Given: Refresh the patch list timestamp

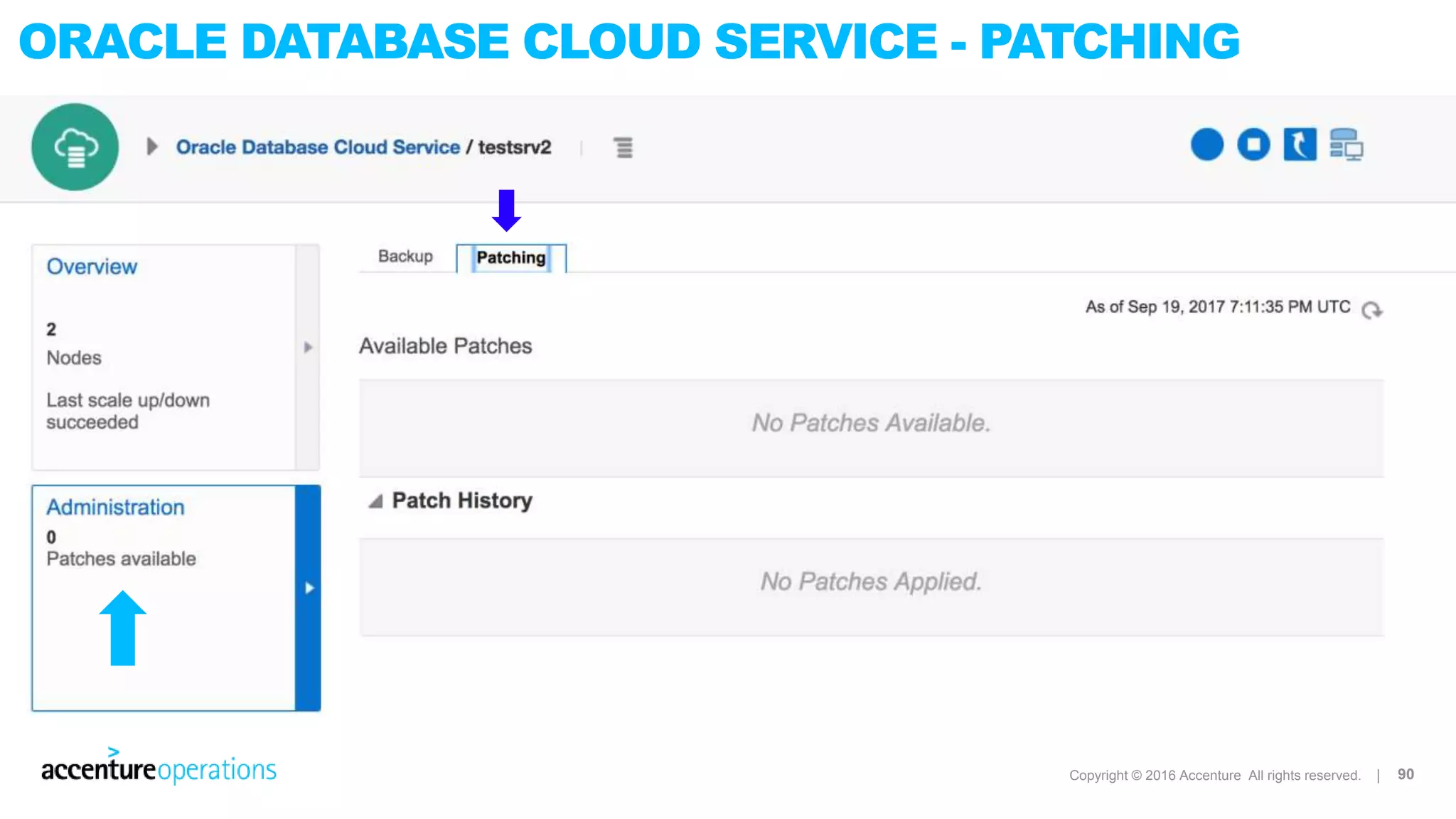Looking at the screenshot, I should coord(1371,310).
